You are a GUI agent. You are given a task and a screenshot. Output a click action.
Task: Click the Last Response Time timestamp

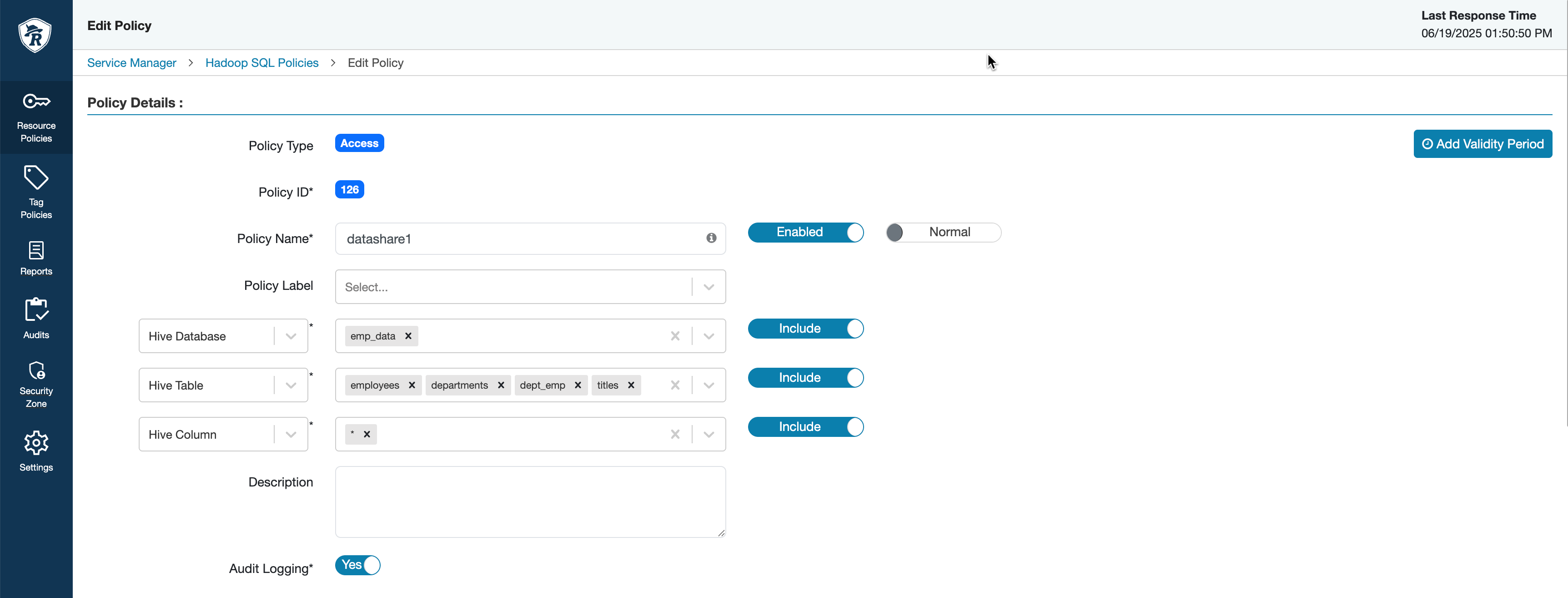point(1487,34)
